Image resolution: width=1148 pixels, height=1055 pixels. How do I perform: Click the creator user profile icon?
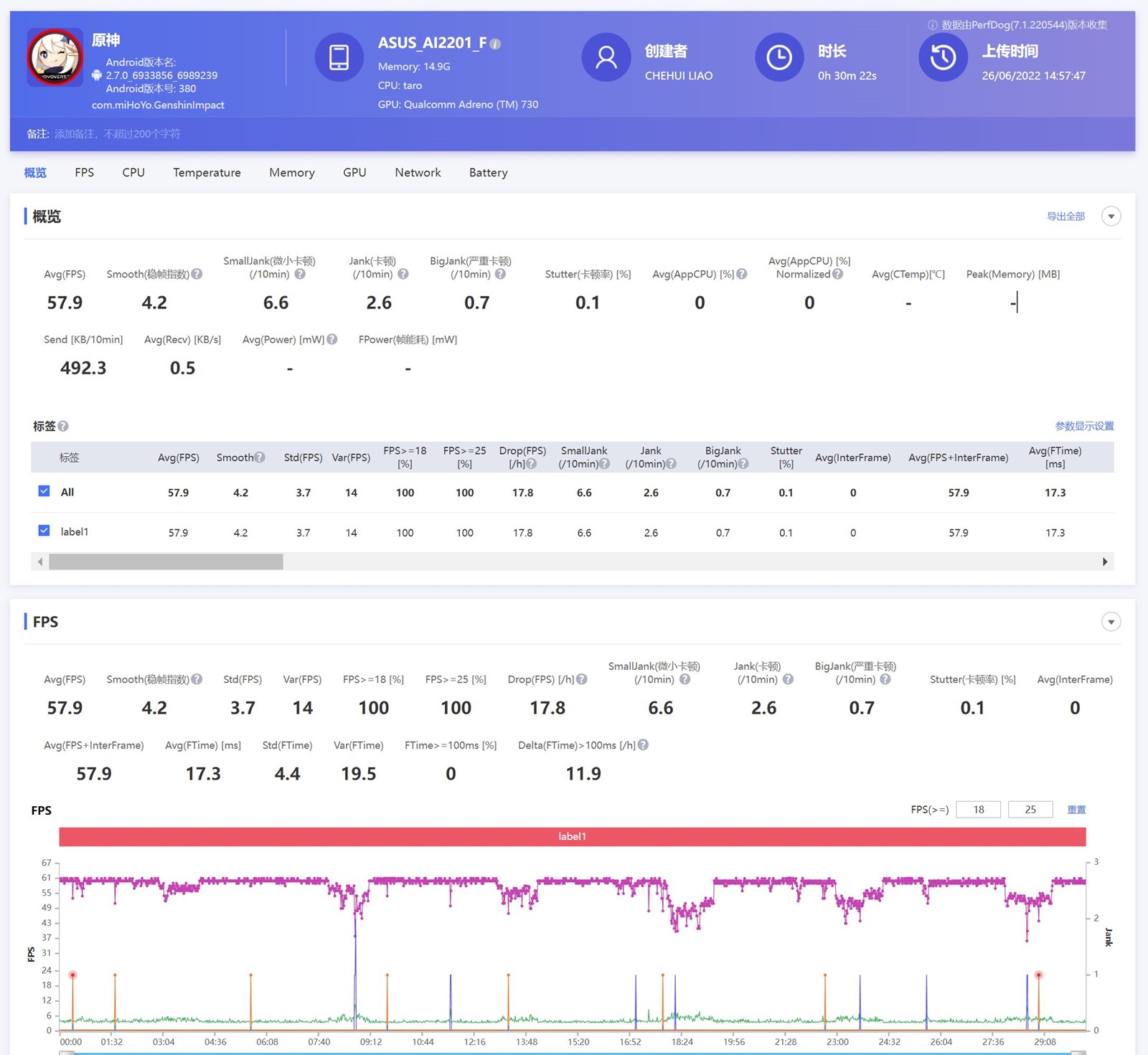[x=606, y=57]
